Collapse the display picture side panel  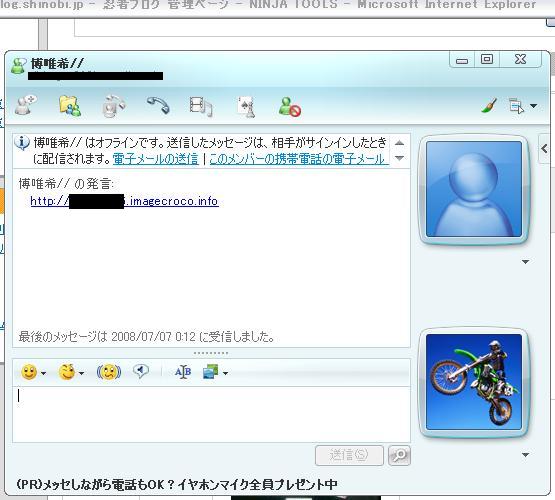pos(544,149)
